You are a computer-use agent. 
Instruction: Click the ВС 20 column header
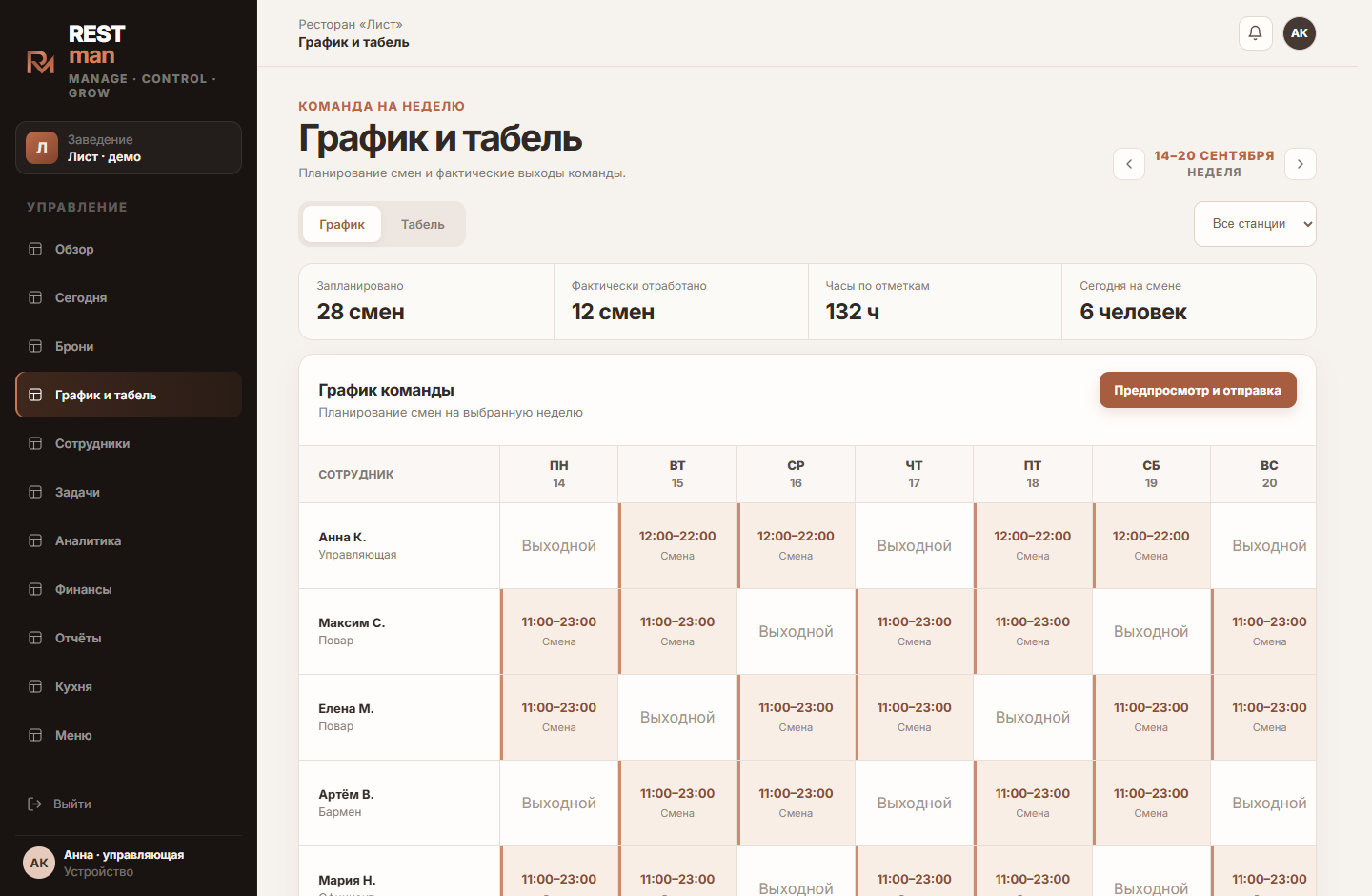[x=1264, y=474]
